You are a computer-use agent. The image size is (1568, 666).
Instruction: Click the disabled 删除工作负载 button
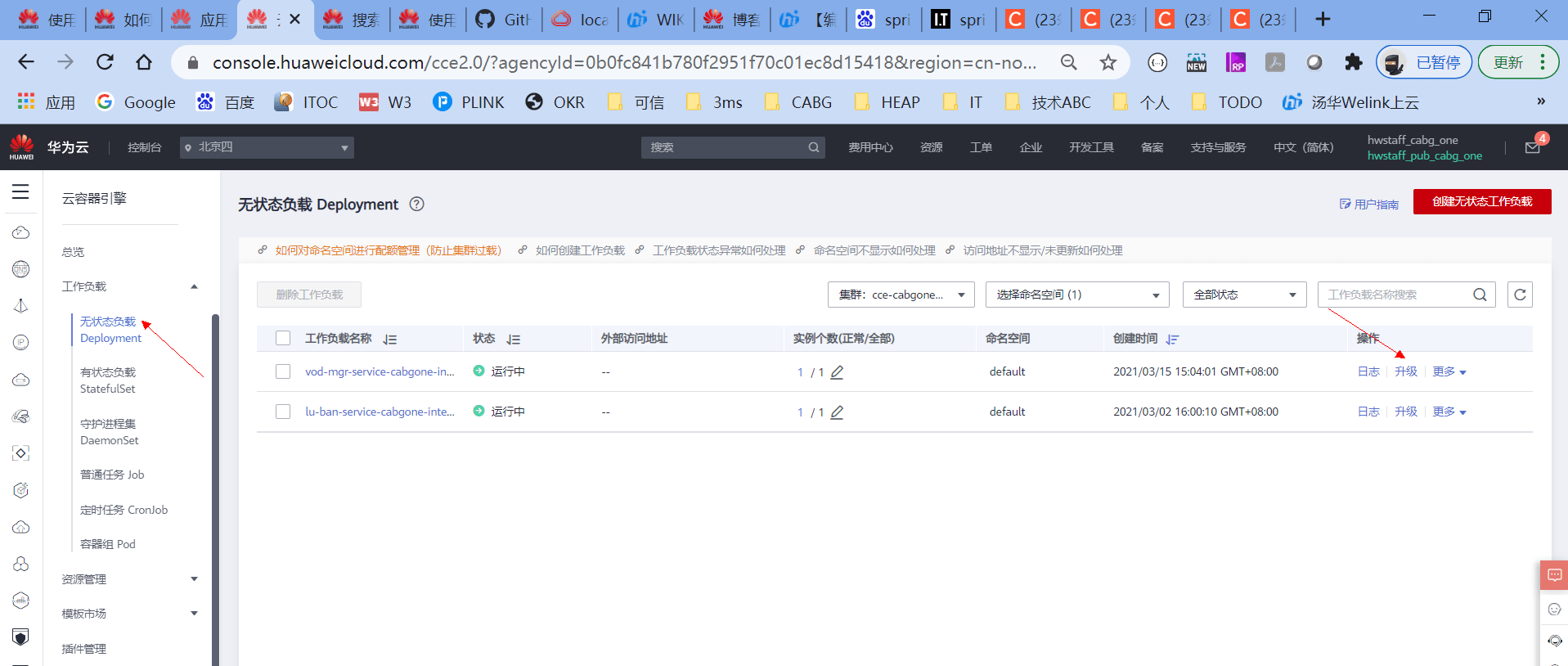[x=309, y=295]
